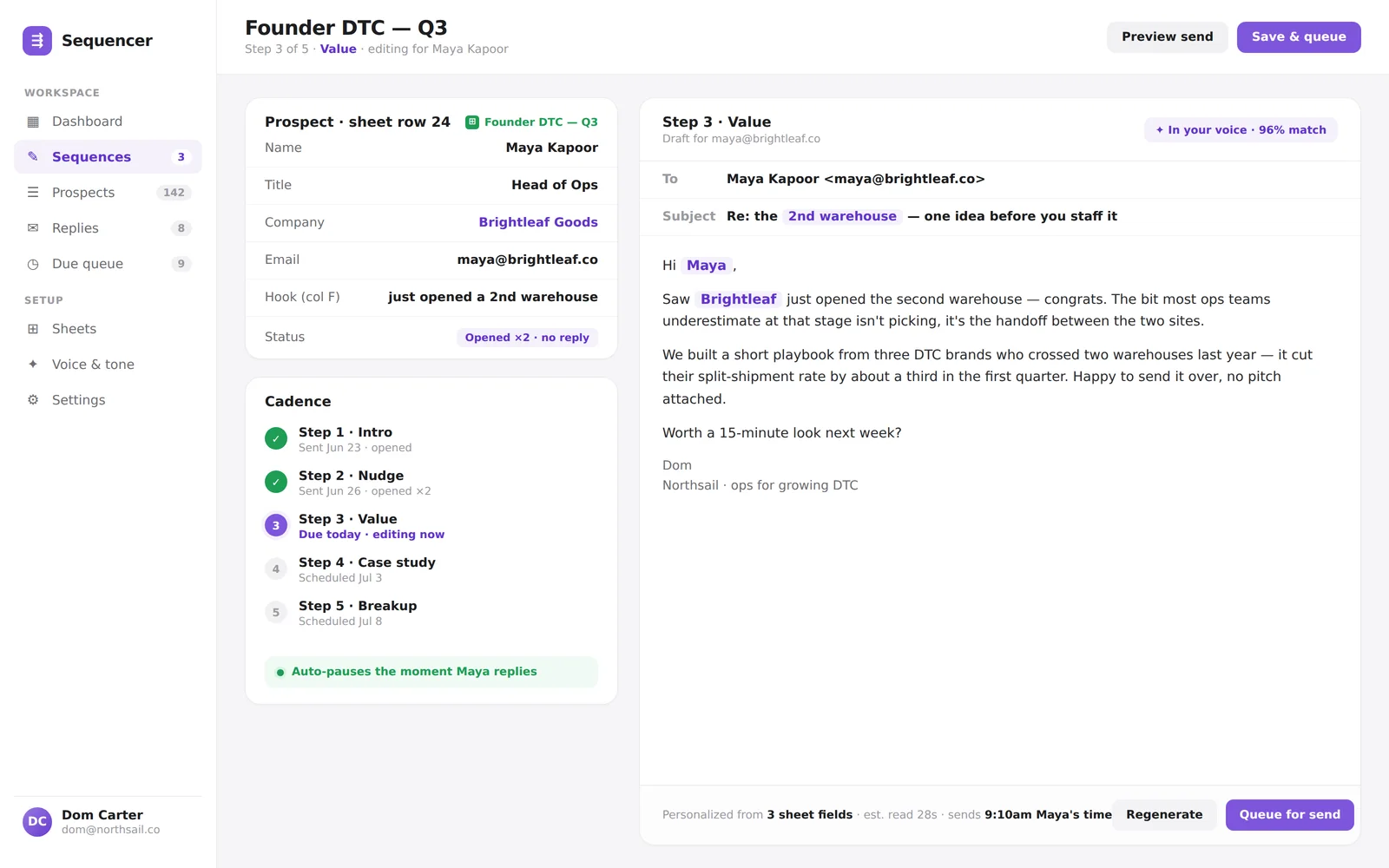This screenshot has width=1389, height=868.
Task: Click the Step 4 number circle
Action: (276, 569)
